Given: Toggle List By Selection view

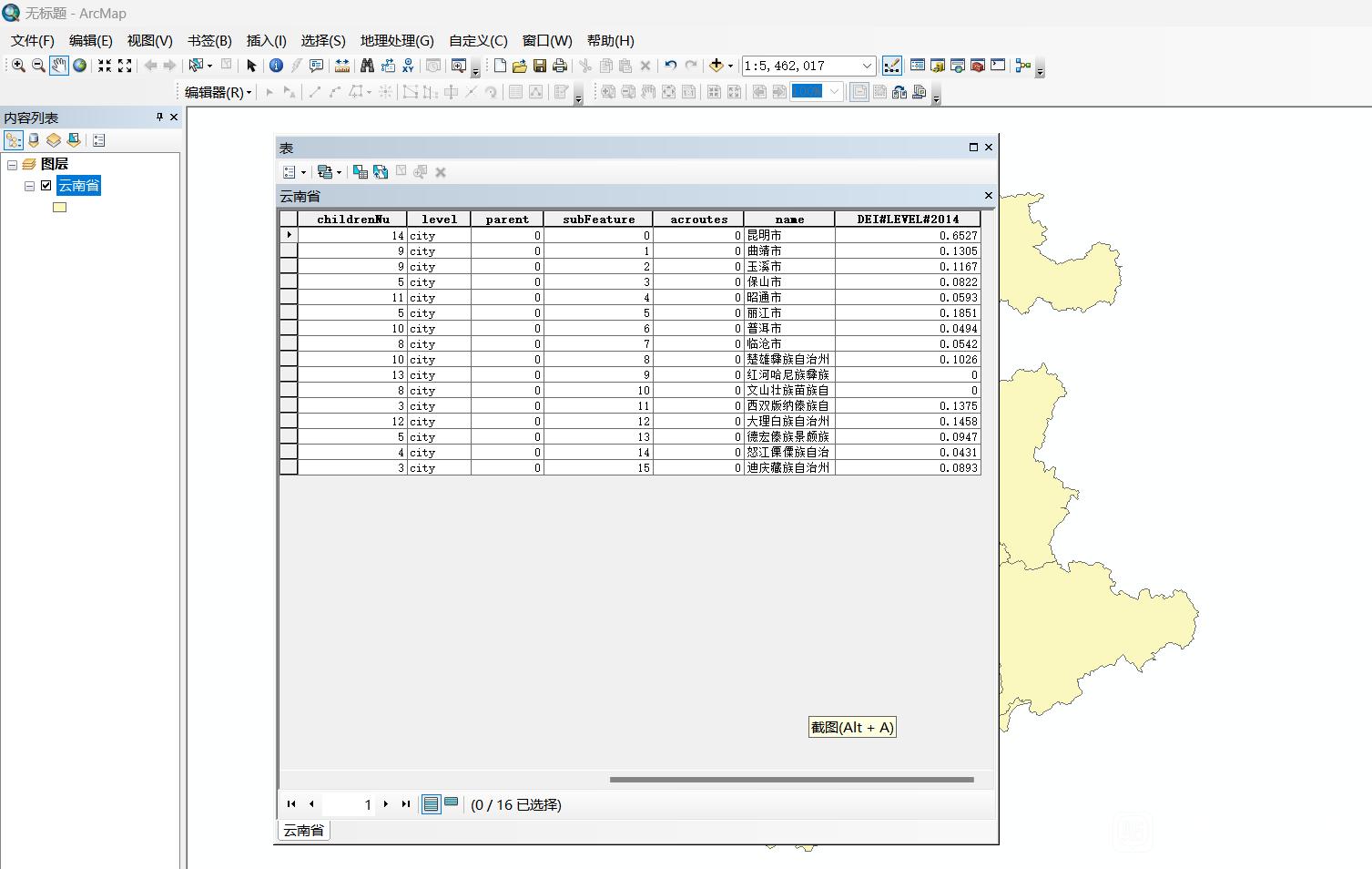Looking at the screenshot, I should tap(74, 140).
